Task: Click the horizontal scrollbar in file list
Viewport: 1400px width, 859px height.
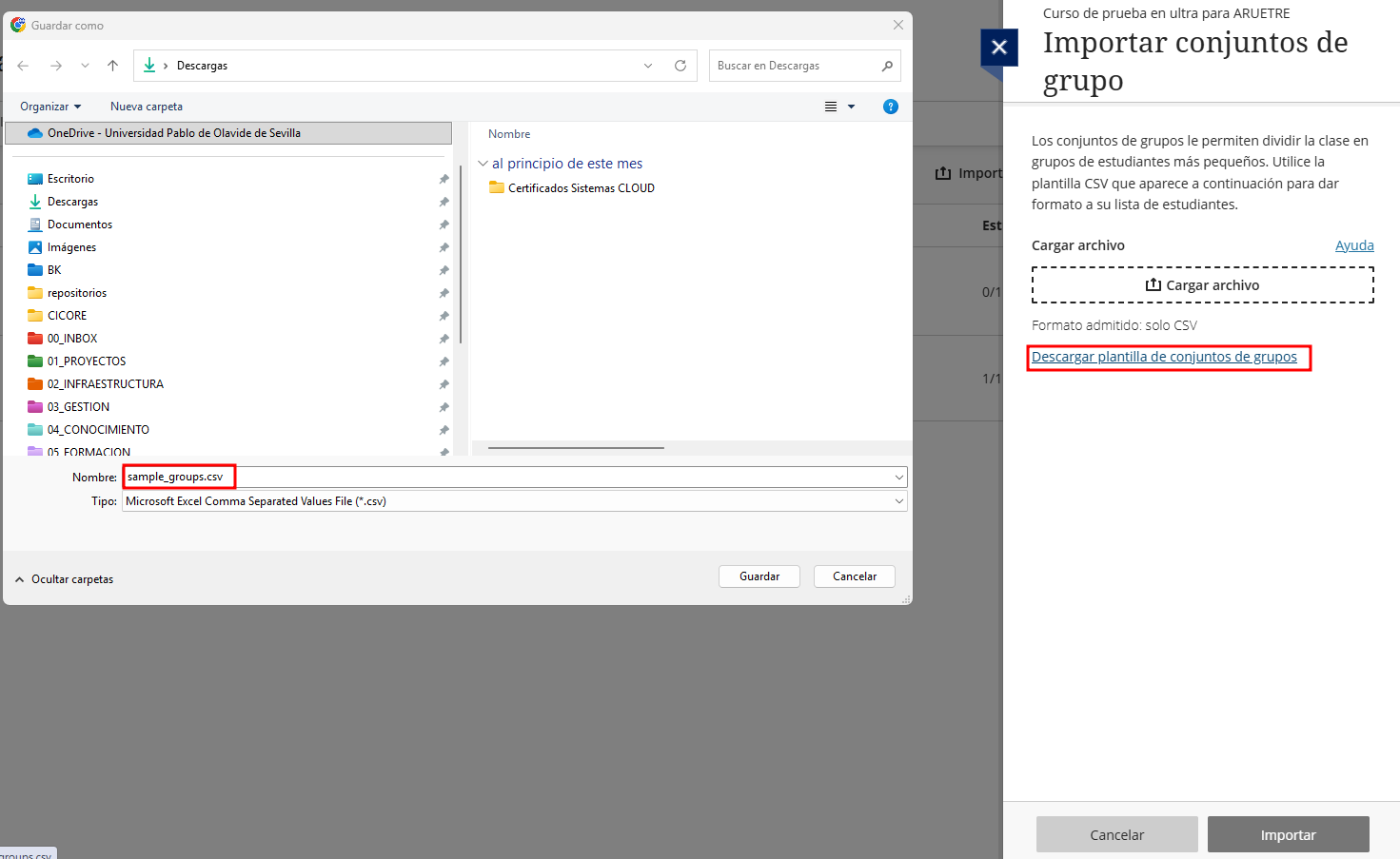Action: click(576, 447)
